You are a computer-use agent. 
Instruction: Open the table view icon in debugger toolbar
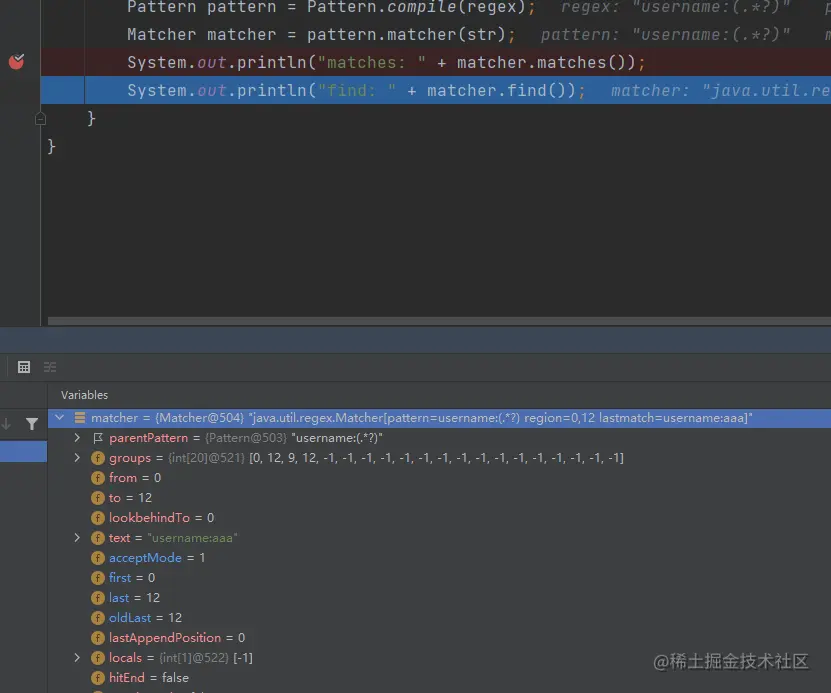[x=24, y=367]
